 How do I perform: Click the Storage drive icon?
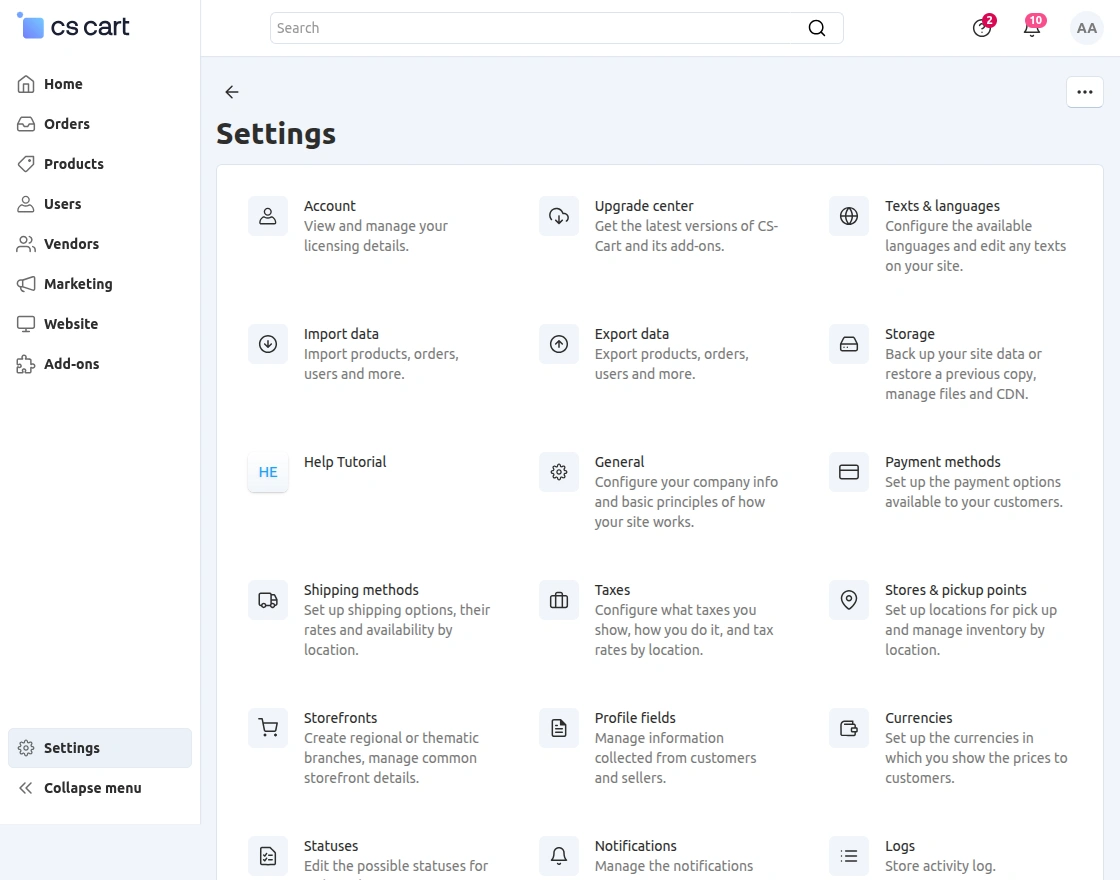(849, 344)
